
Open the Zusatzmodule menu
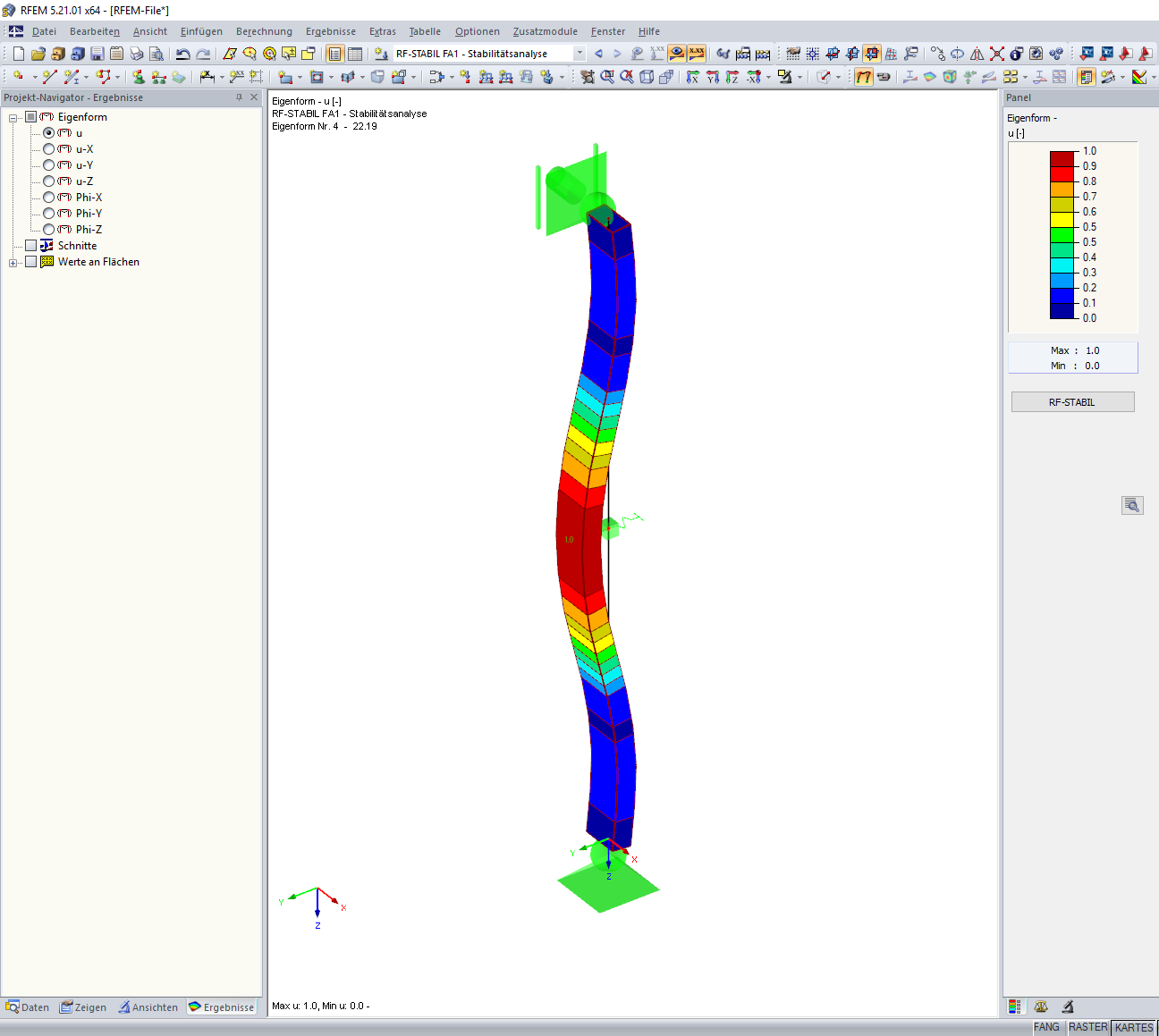[x=546, y=31]
